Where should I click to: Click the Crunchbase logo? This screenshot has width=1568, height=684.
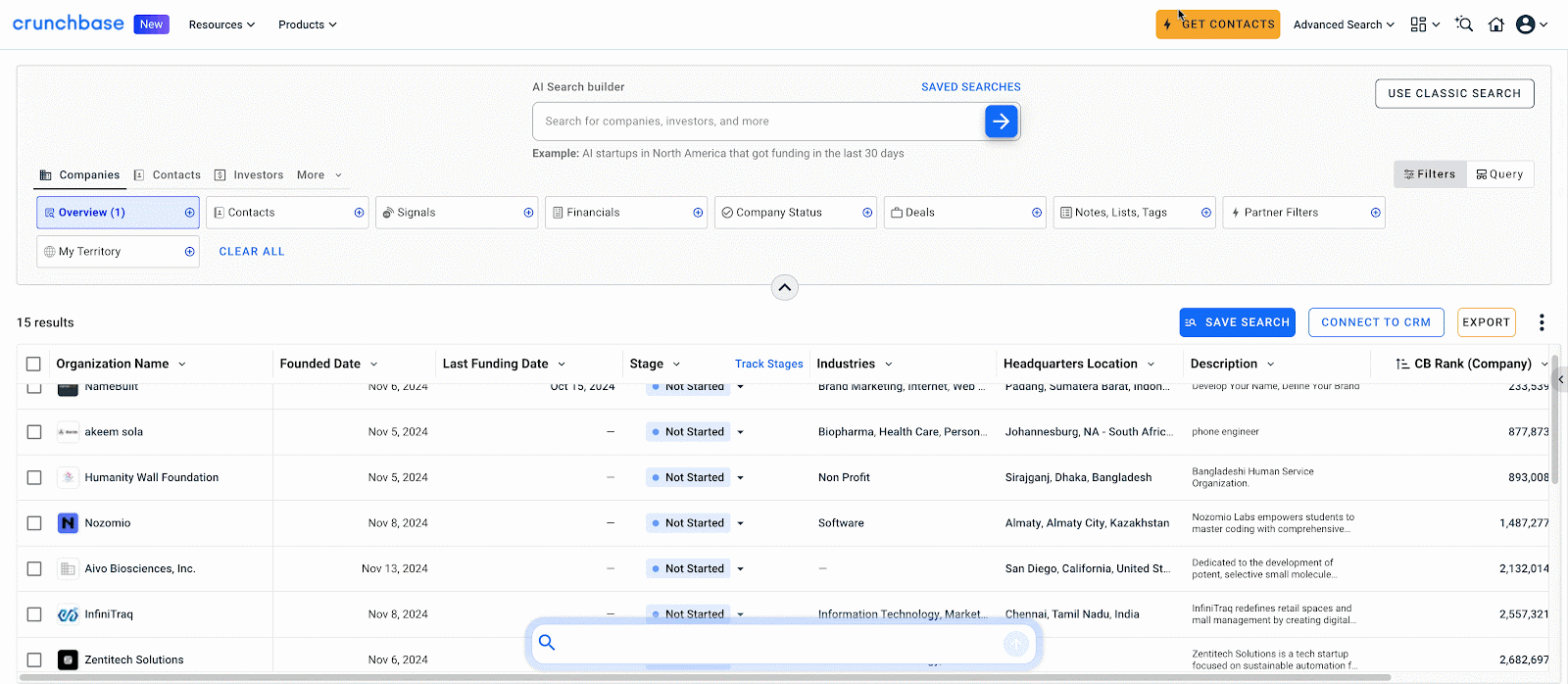[x=69, y=24]
